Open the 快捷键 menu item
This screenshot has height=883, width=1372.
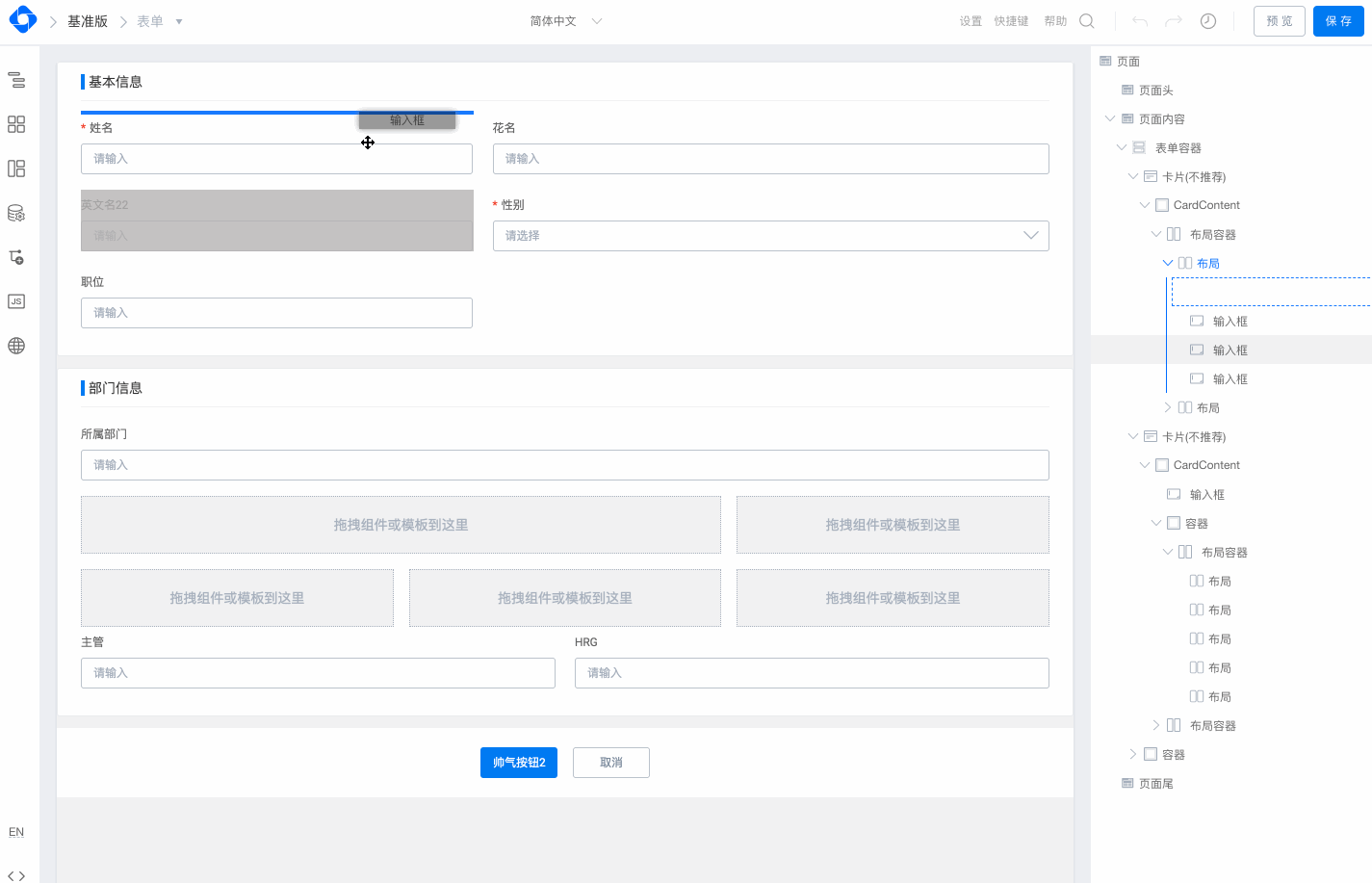click(1011, 21)
